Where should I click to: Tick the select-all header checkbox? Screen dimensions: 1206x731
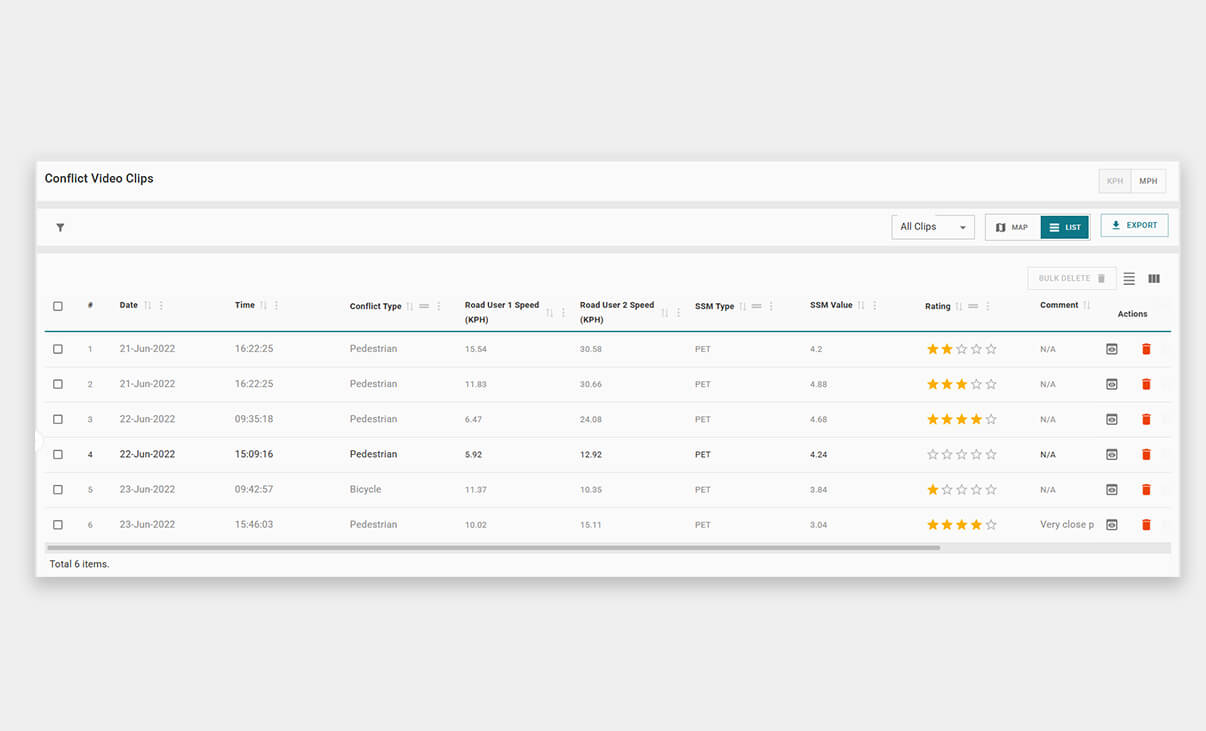click(58, 306)
